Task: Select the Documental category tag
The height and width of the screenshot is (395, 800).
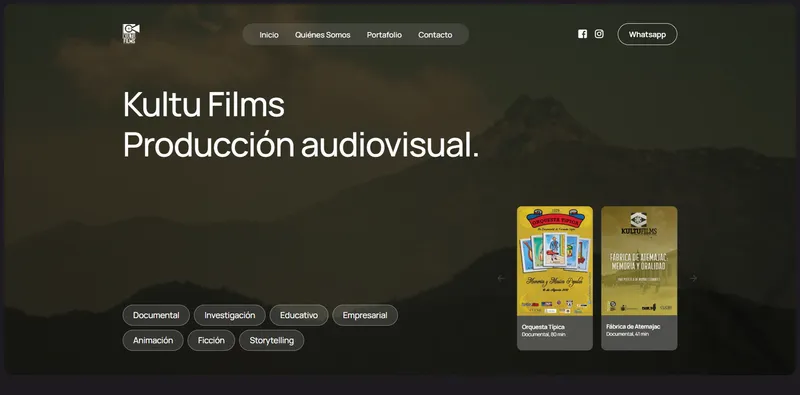Action: pyautogui.click(x=156, y=315)
